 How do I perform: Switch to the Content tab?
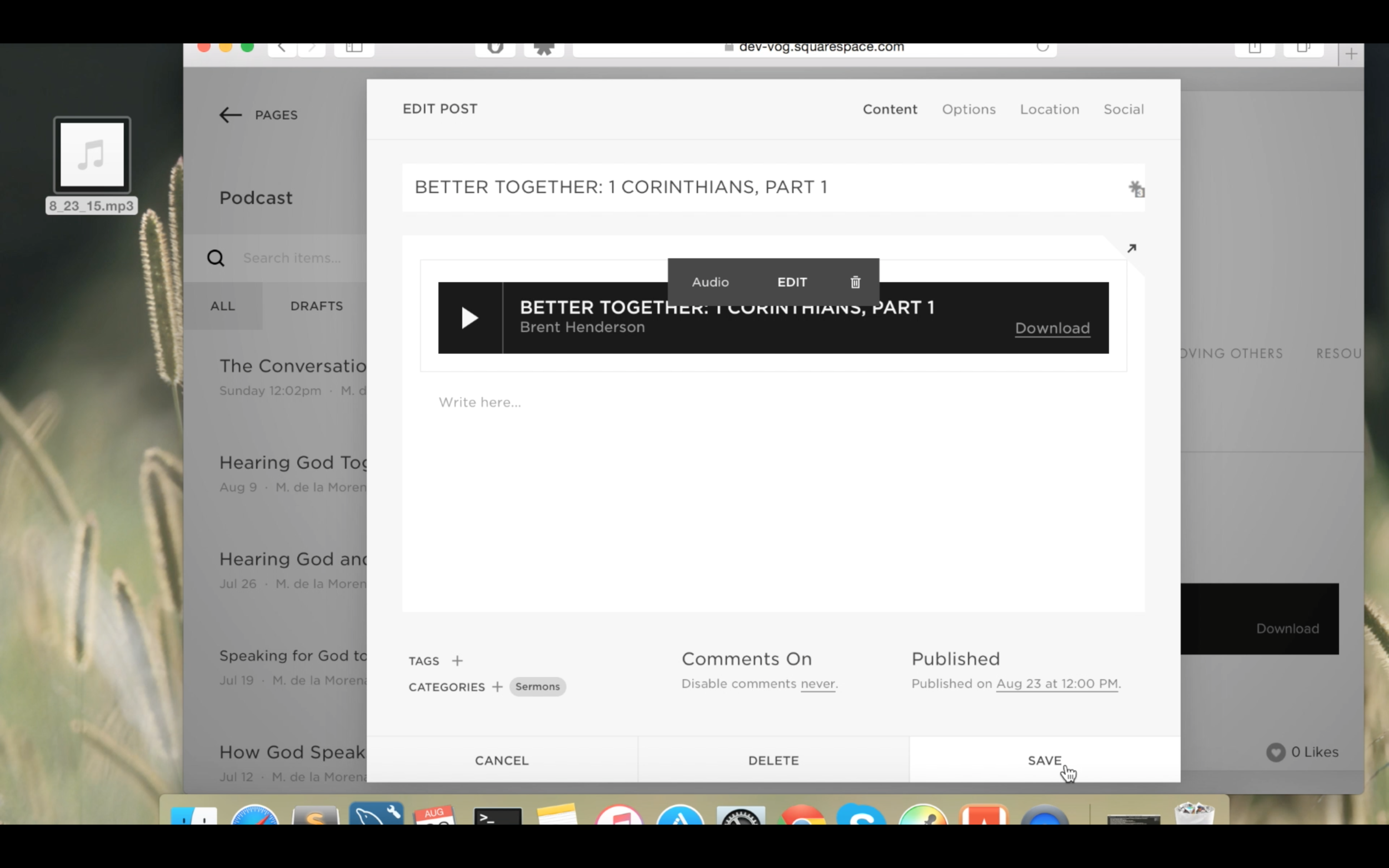pyautogui.click(x=890, y=109)
